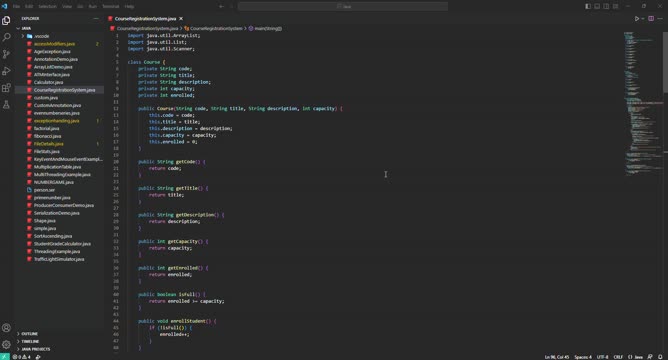Toggle Primary Side Bar layout icon
Viewport: 668px width, 360px height.
pos(588,6)
